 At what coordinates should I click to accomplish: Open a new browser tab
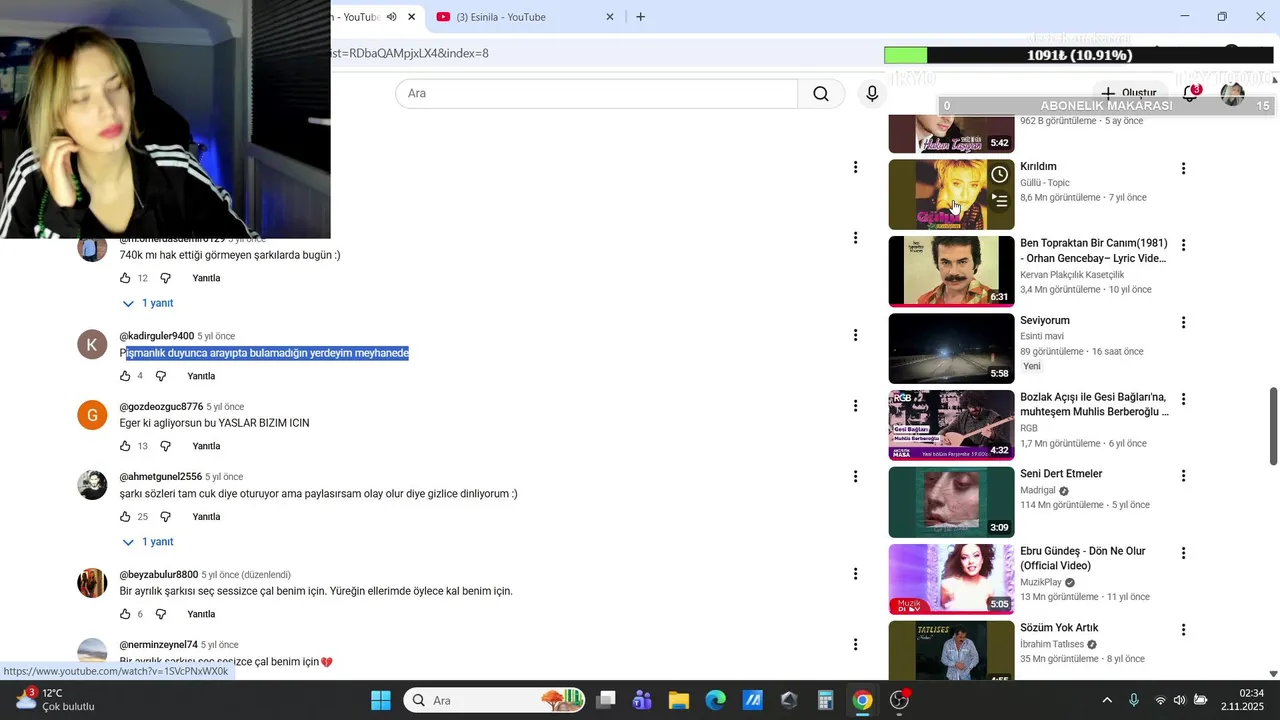pos(640,17)
